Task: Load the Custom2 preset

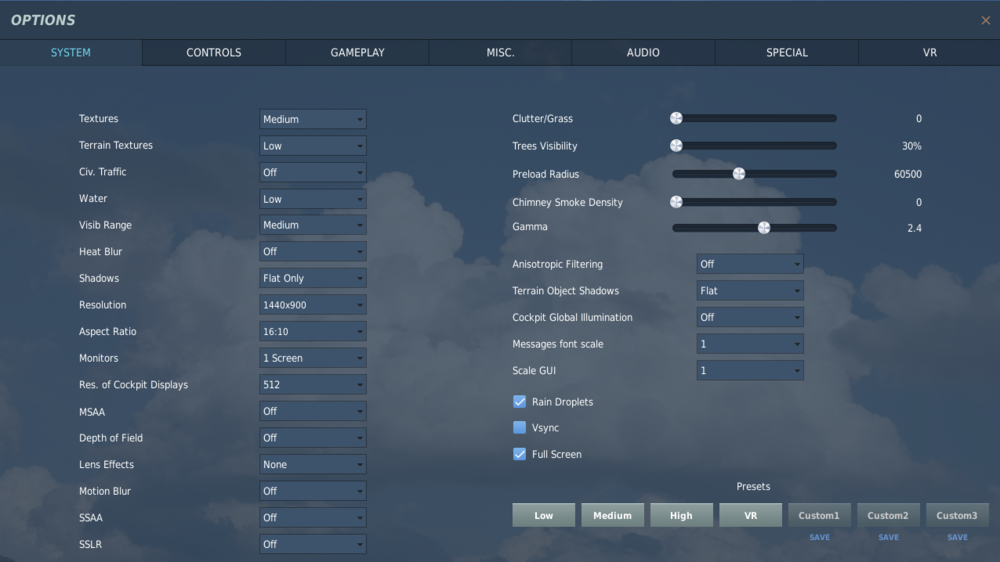Action: click(888, 515)
